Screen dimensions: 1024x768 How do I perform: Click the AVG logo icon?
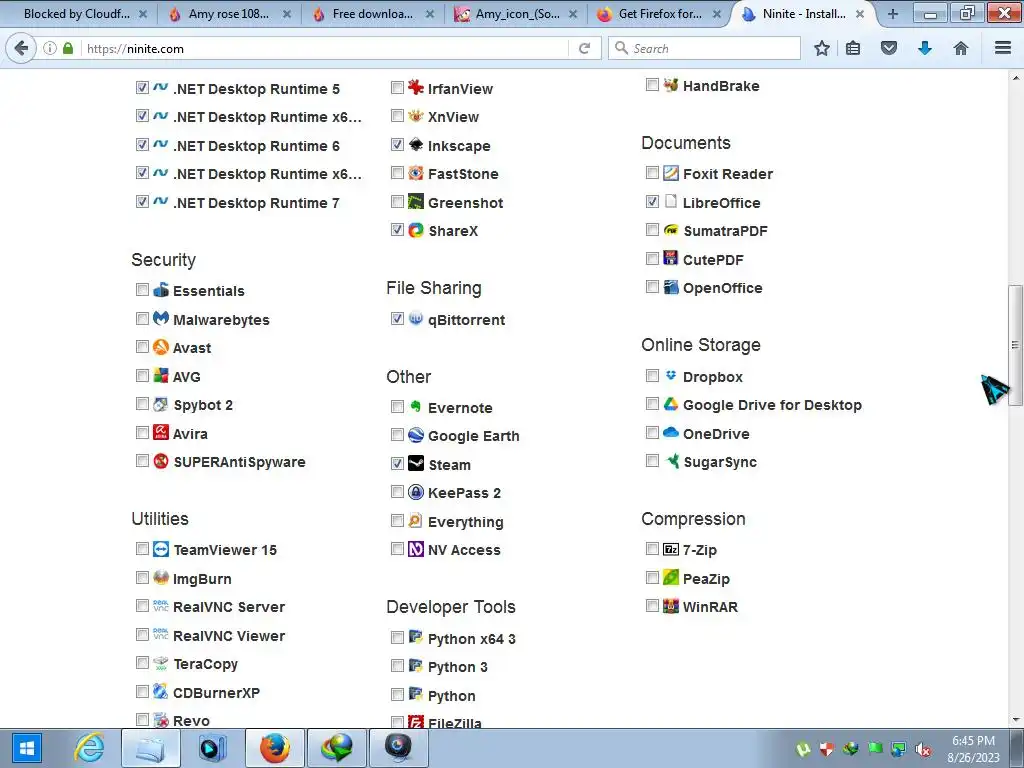point(161,376)
